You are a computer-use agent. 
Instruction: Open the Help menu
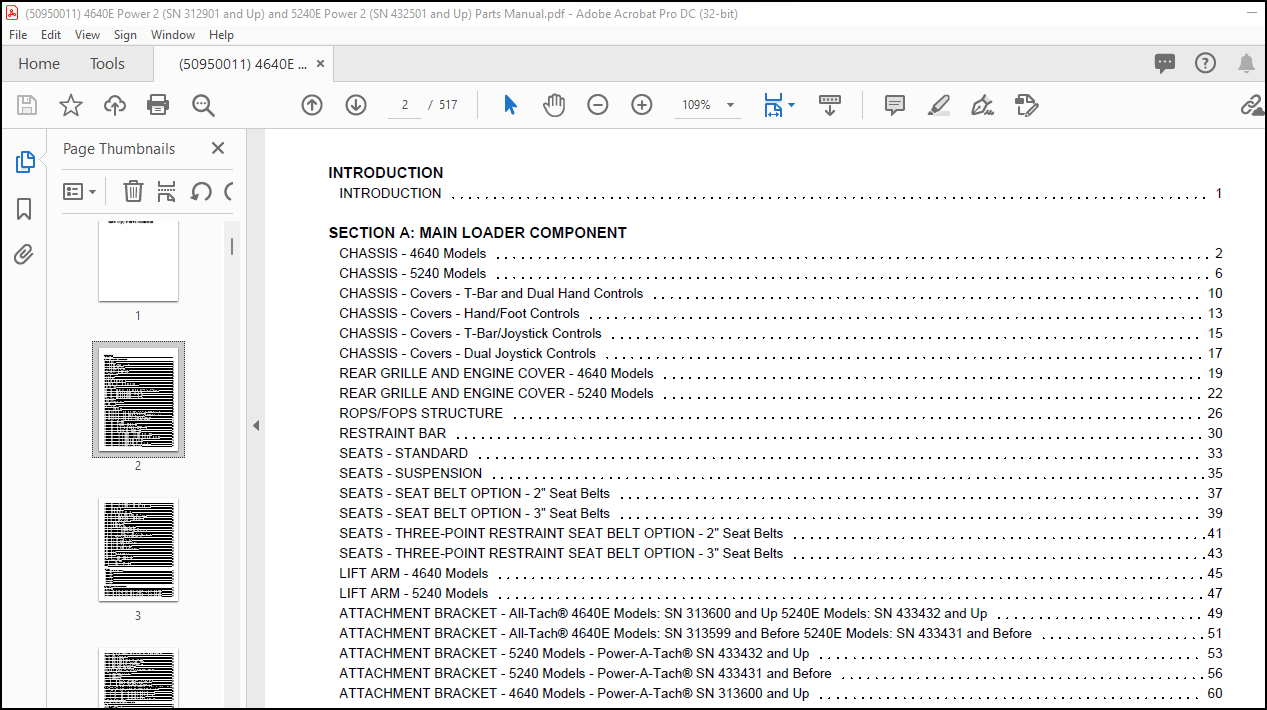pos(221,34)
